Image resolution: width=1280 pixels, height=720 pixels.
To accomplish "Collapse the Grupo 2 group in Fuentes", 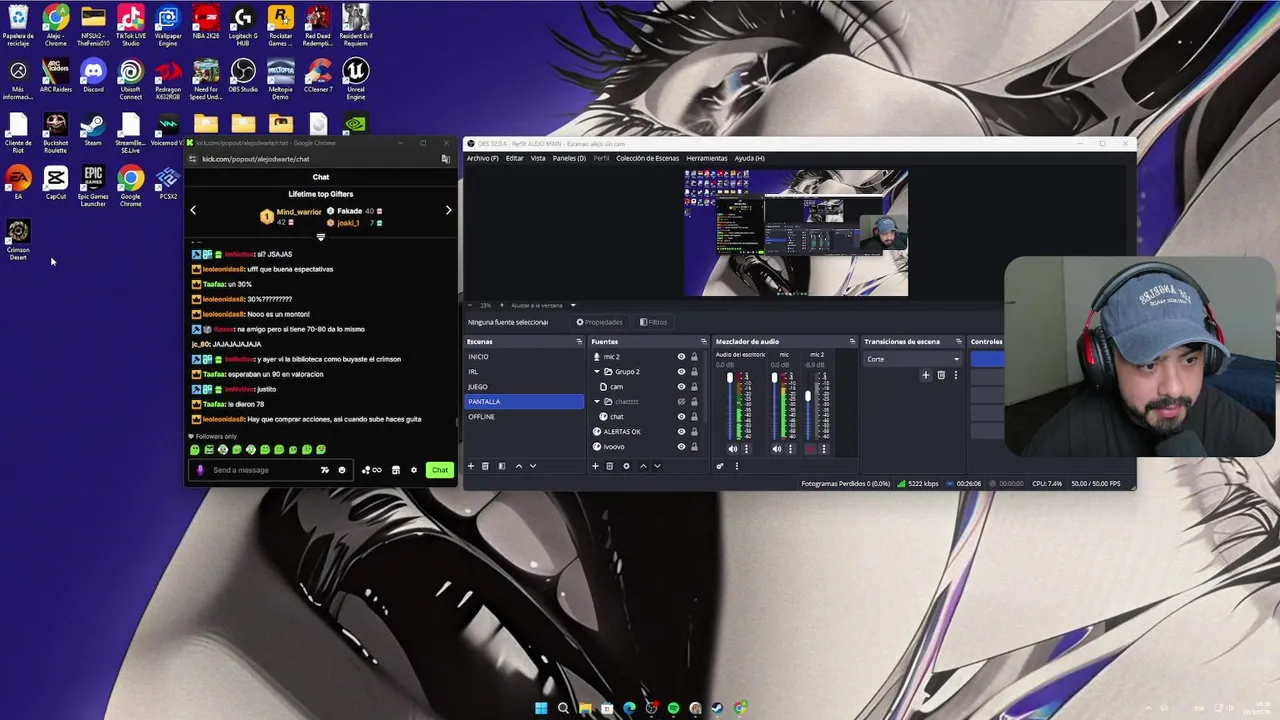I will (597, 372).
